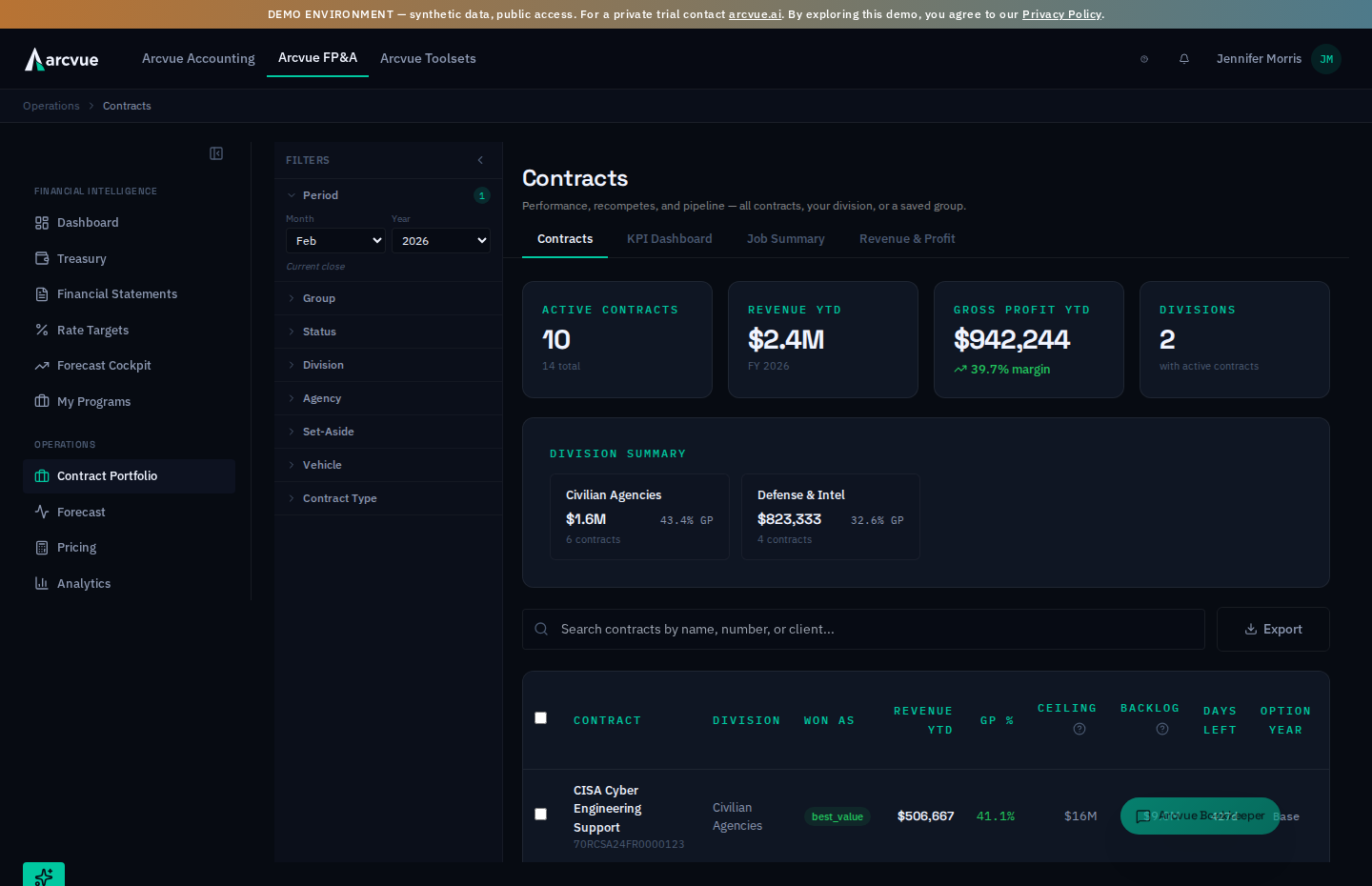This screenshot has width=1372, height=886.
Task: Expand the Contract Type filter
Action: click(x=388, y=498)
